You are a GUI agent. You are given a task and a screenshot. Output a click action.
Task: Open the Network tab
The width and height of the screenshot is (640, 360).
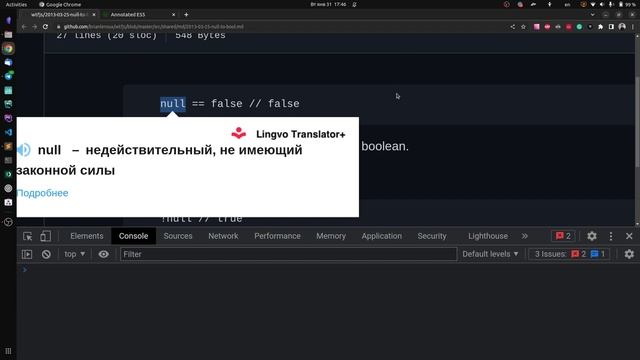pyautogui.click(x=223, y=236)
